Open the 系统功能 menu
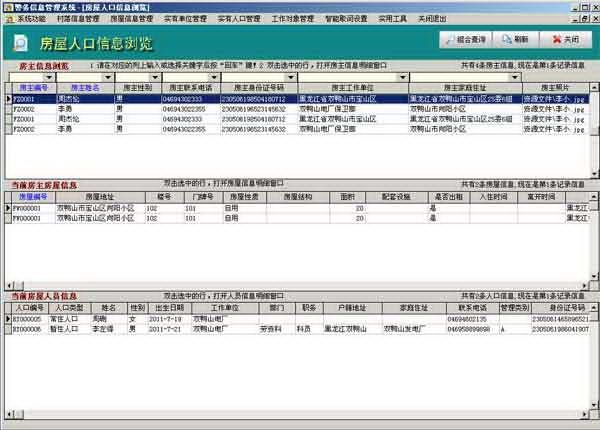Screen dimensions: 600x430 [30, 18]
